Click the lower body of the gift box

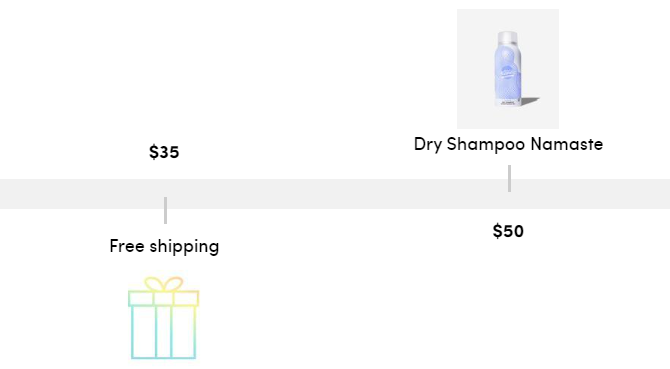click(164, 332)
